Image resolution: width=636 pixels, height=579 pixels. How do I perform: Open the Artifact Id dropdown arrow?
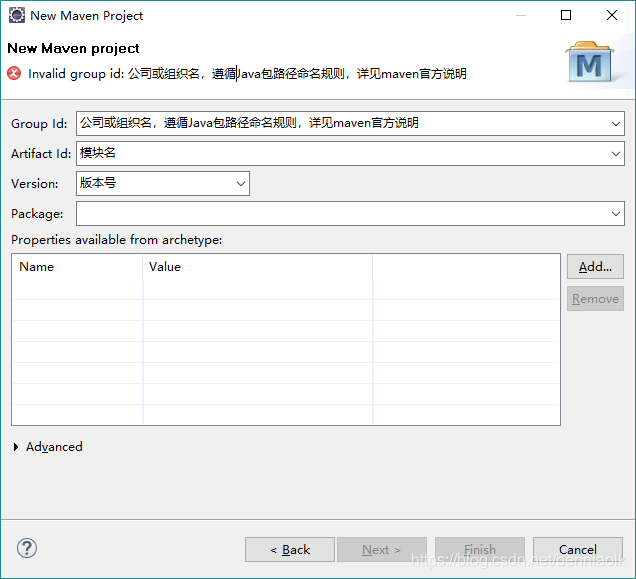point(616,153)
